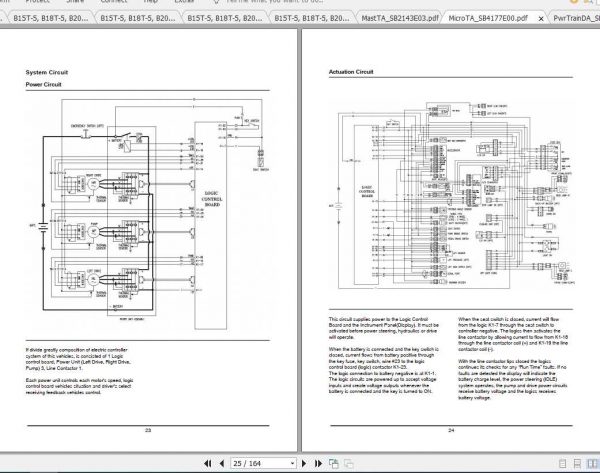Click page number 23 at page bottom

tap(148, 430)
